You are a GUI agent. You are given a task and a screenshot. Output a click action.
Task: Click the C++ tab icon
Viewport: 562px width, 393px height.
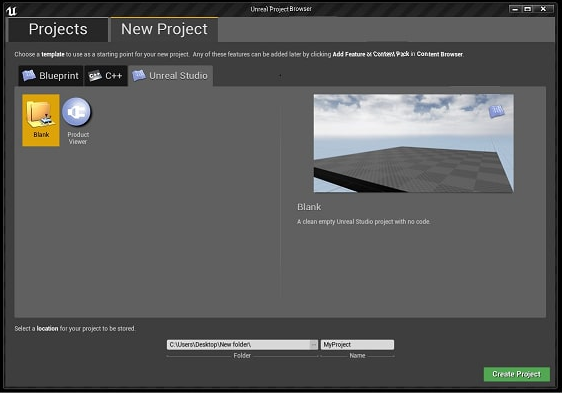pos(95,76)
